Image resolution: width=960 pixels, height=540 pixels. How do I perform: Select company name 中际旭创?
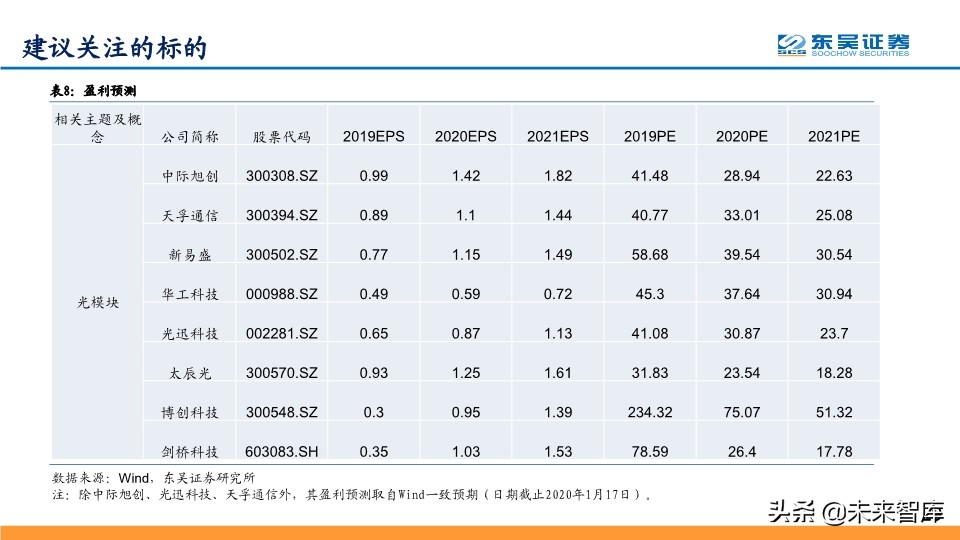(x=190, y=176)
